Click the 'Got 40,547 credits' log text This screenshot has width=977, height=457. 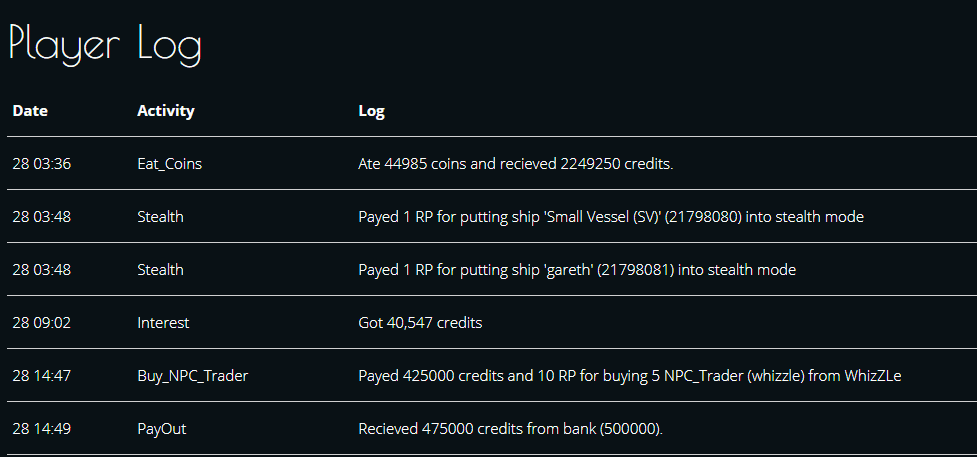(420, 323)
